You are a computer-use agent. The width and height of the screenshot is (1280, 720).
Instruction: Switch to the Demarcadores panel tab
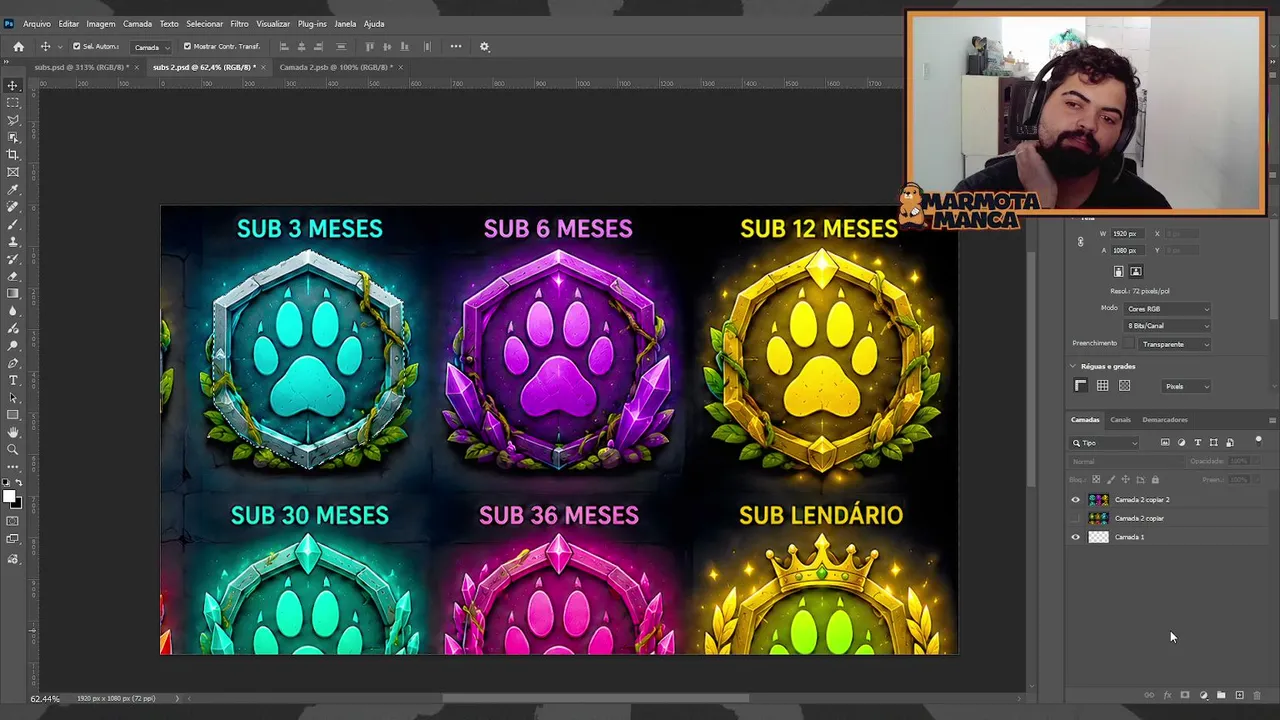coord(1165,420)
